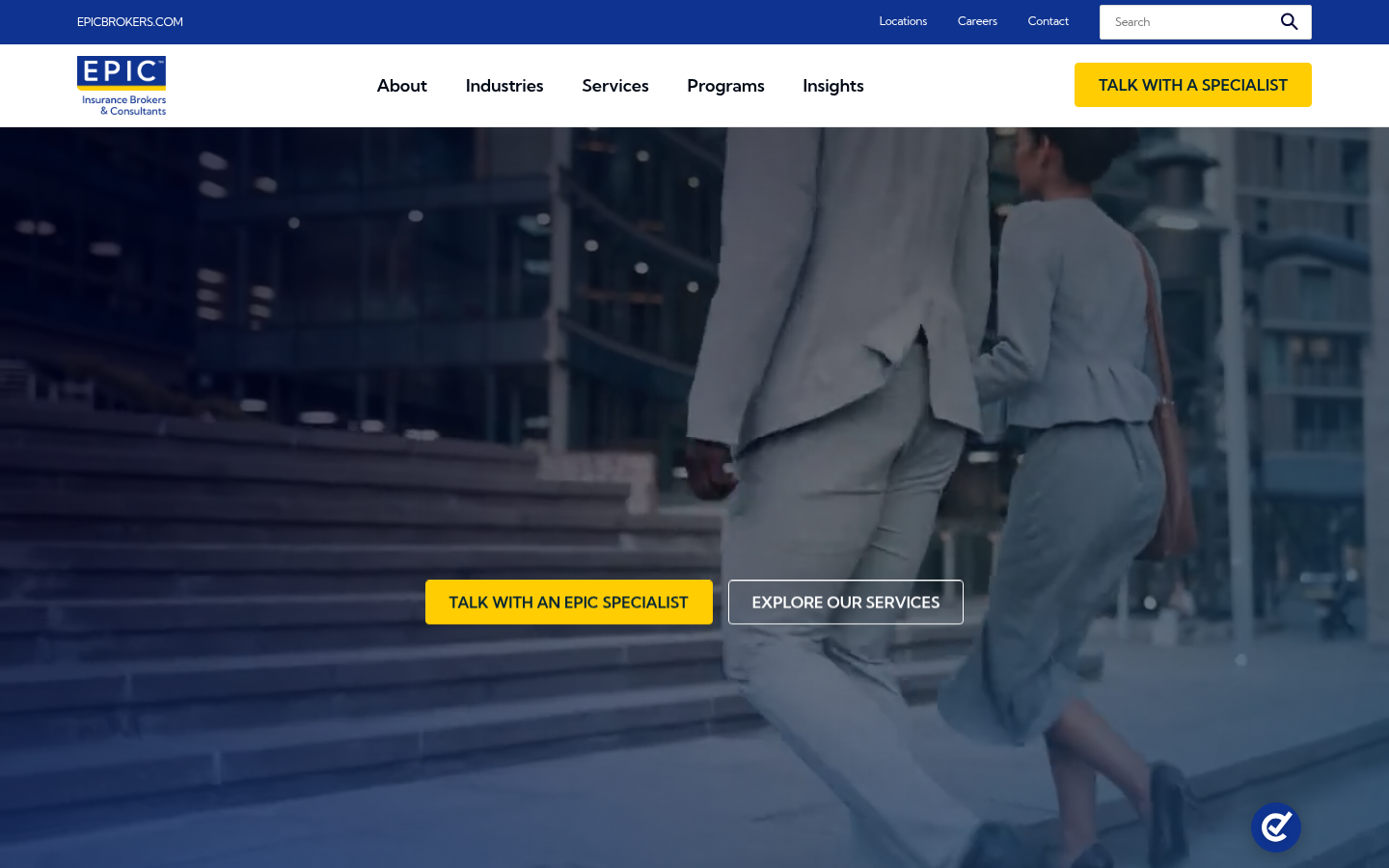1389x868 pixels.
Task: Click the search magnifying glass icon
Action: point(1289,22)
